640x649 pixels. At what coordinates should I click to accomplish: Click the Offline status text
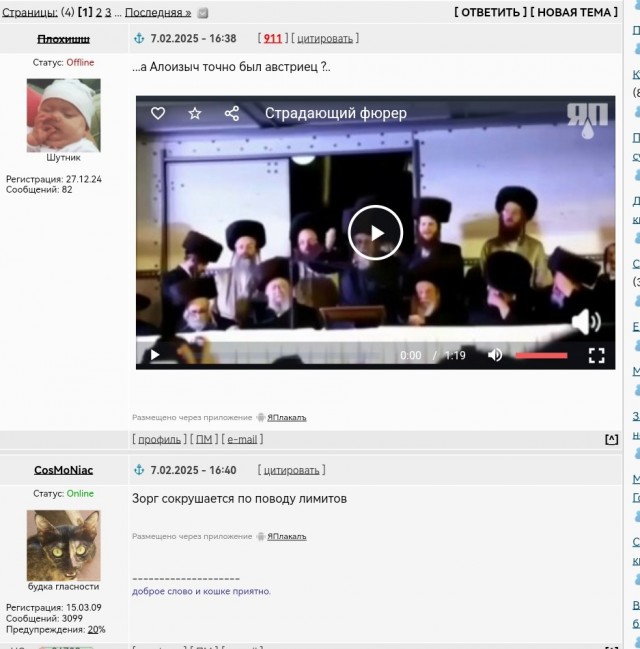80,62
